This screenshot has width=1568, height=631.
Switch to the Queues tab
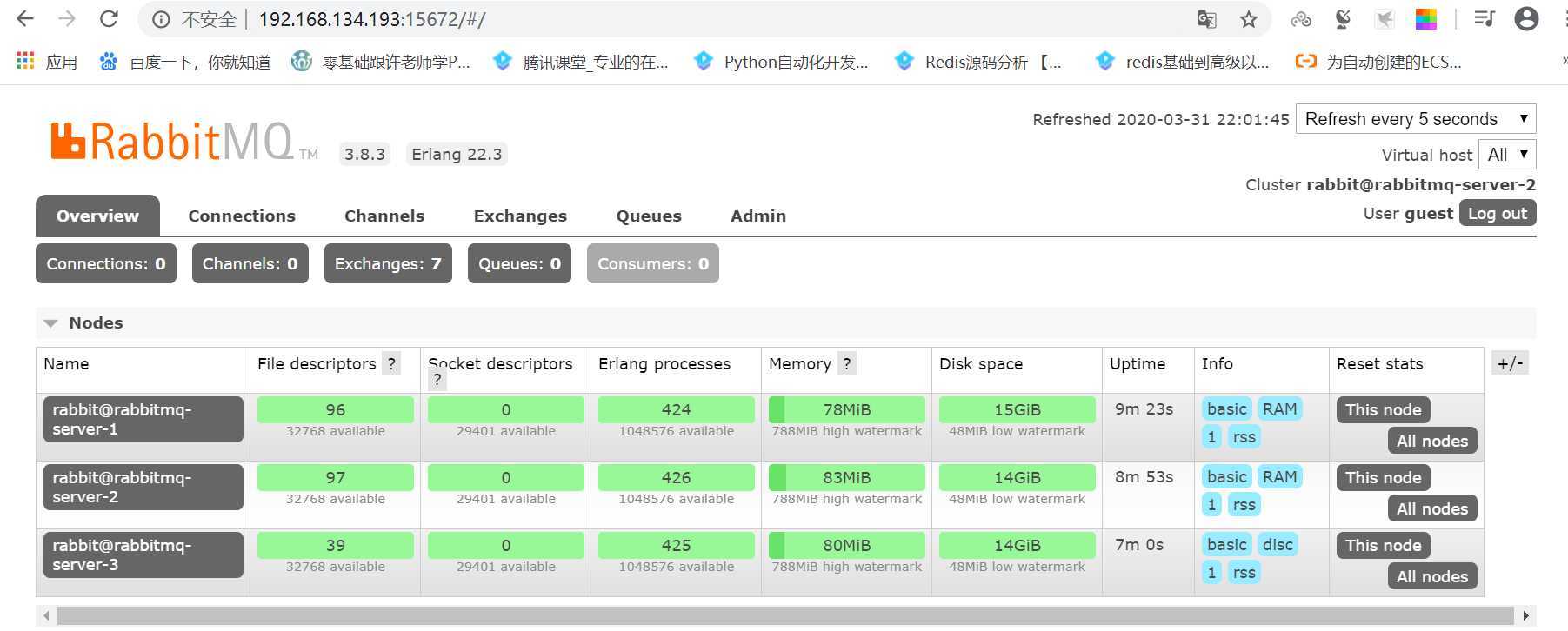pos(649,216)
